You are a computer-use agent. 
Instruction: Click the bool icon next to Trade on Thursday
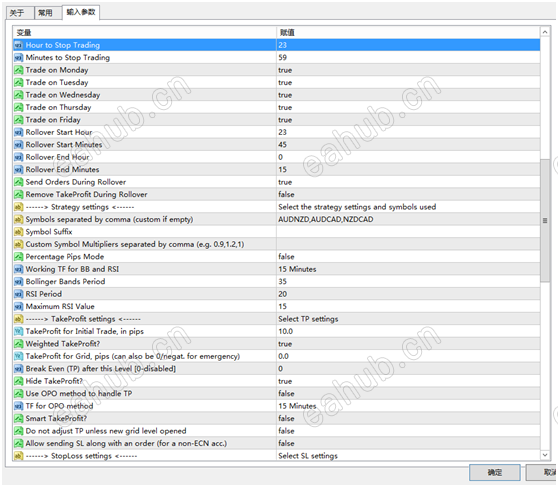pos(19,108)
